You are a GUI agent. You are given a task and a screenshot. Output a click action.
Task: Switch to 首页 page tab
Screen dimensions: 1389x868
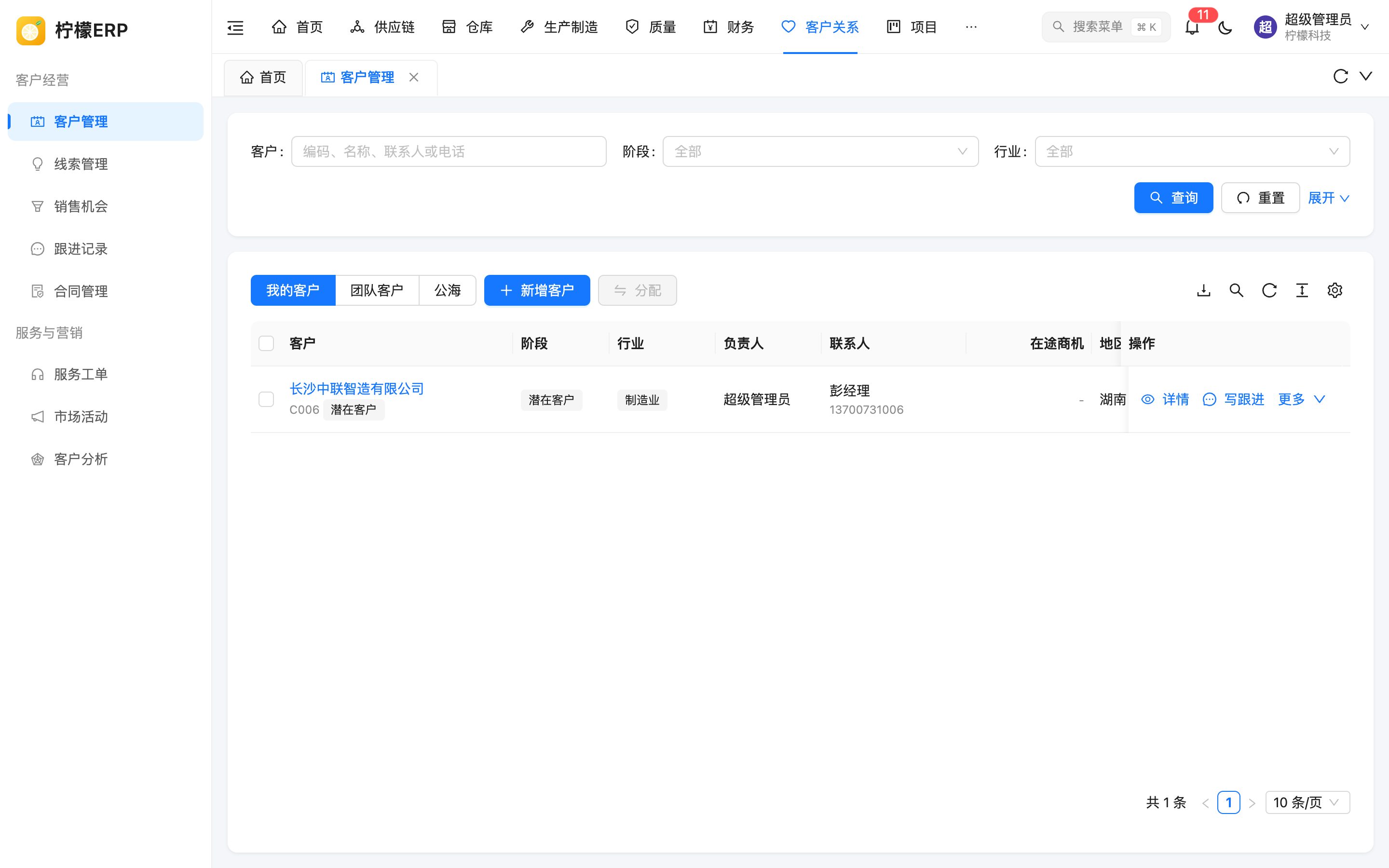pos(263,78)
